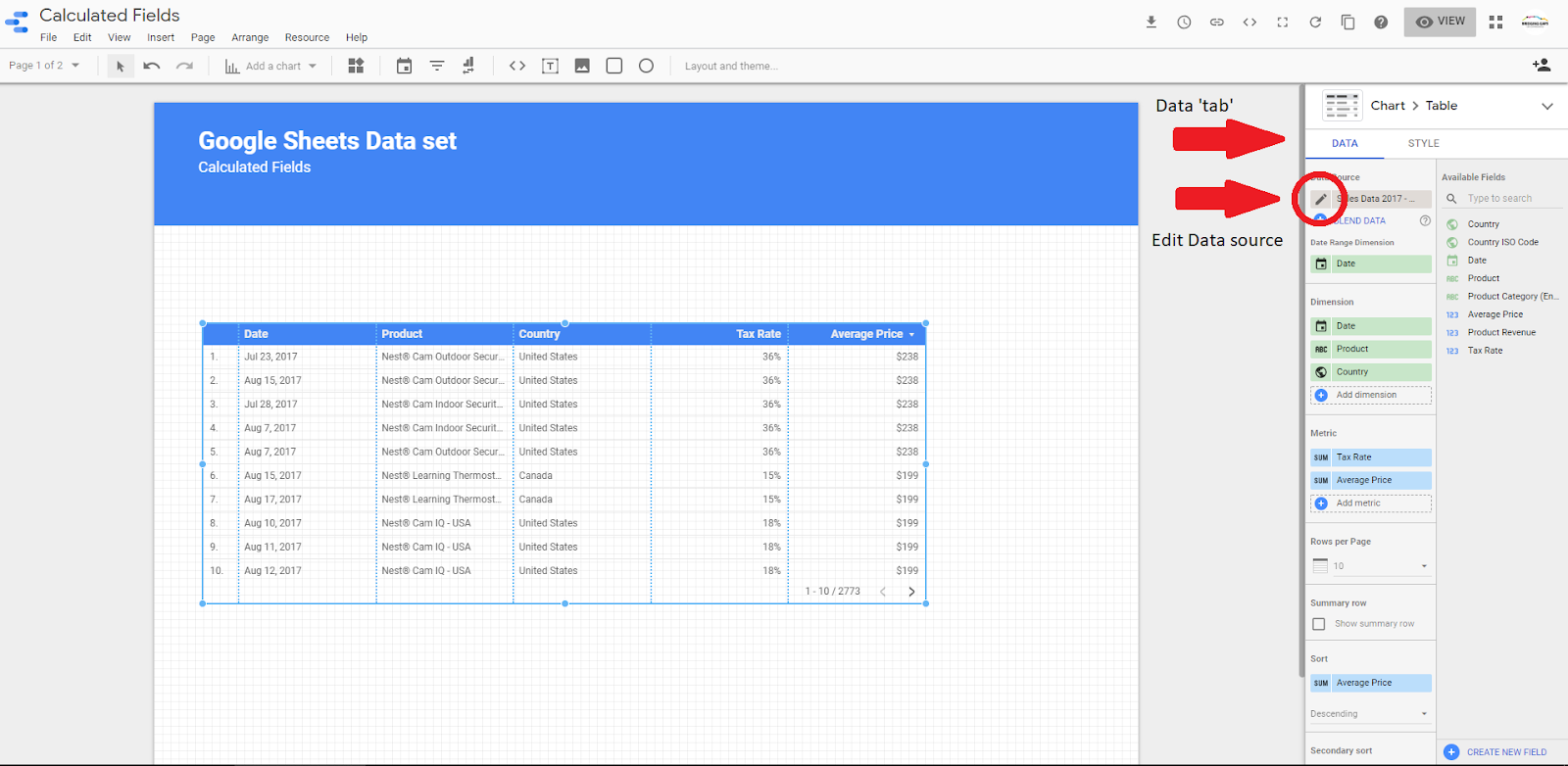Share report with the add people icon

[1542, 65]
